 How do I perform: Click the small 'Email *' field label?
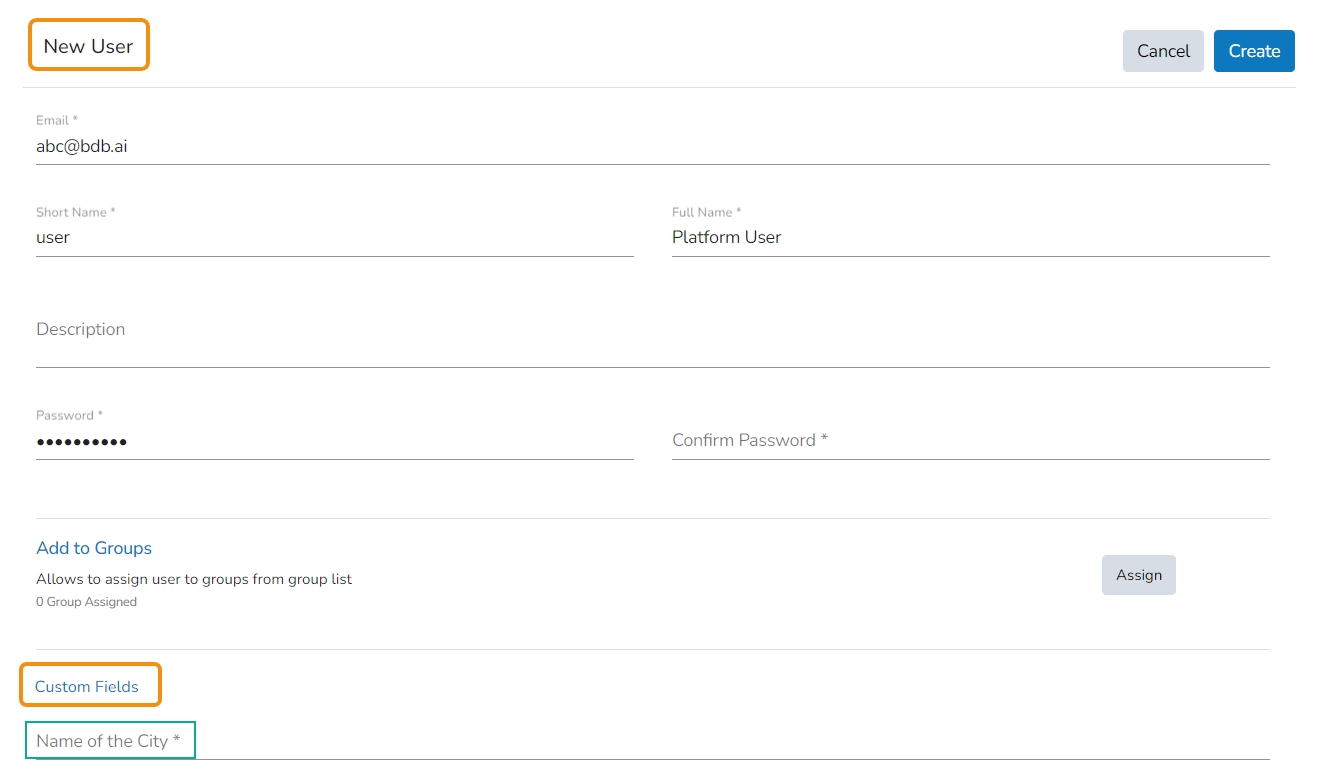(57, 120)
